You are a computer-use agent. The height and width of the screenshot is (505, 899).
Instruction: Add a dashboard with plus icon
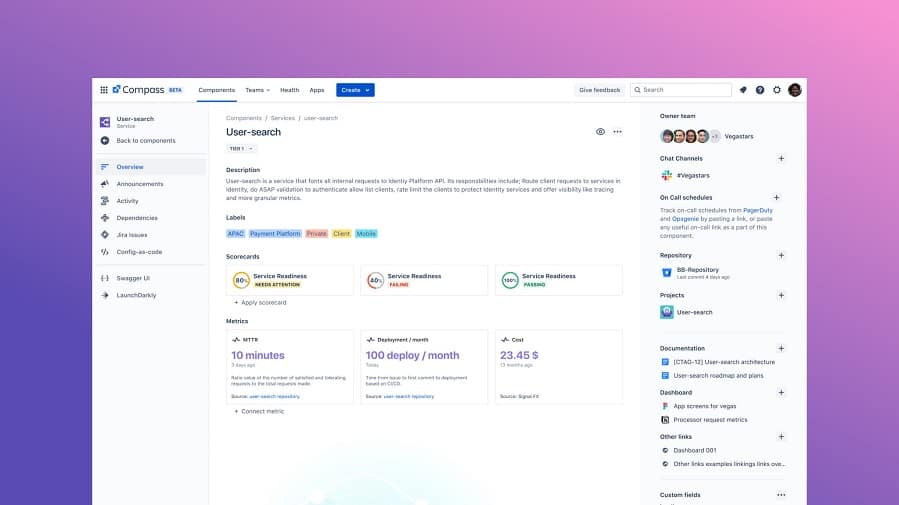[781, 393]
